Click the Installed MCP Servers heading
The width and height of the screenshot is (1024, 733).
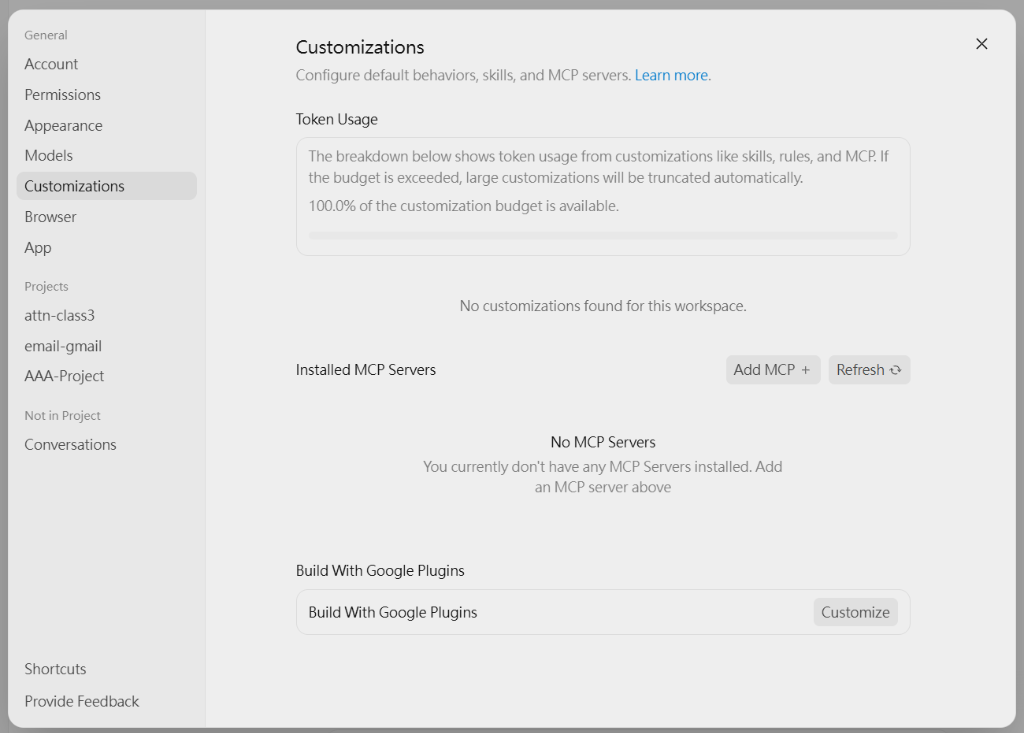366,370
